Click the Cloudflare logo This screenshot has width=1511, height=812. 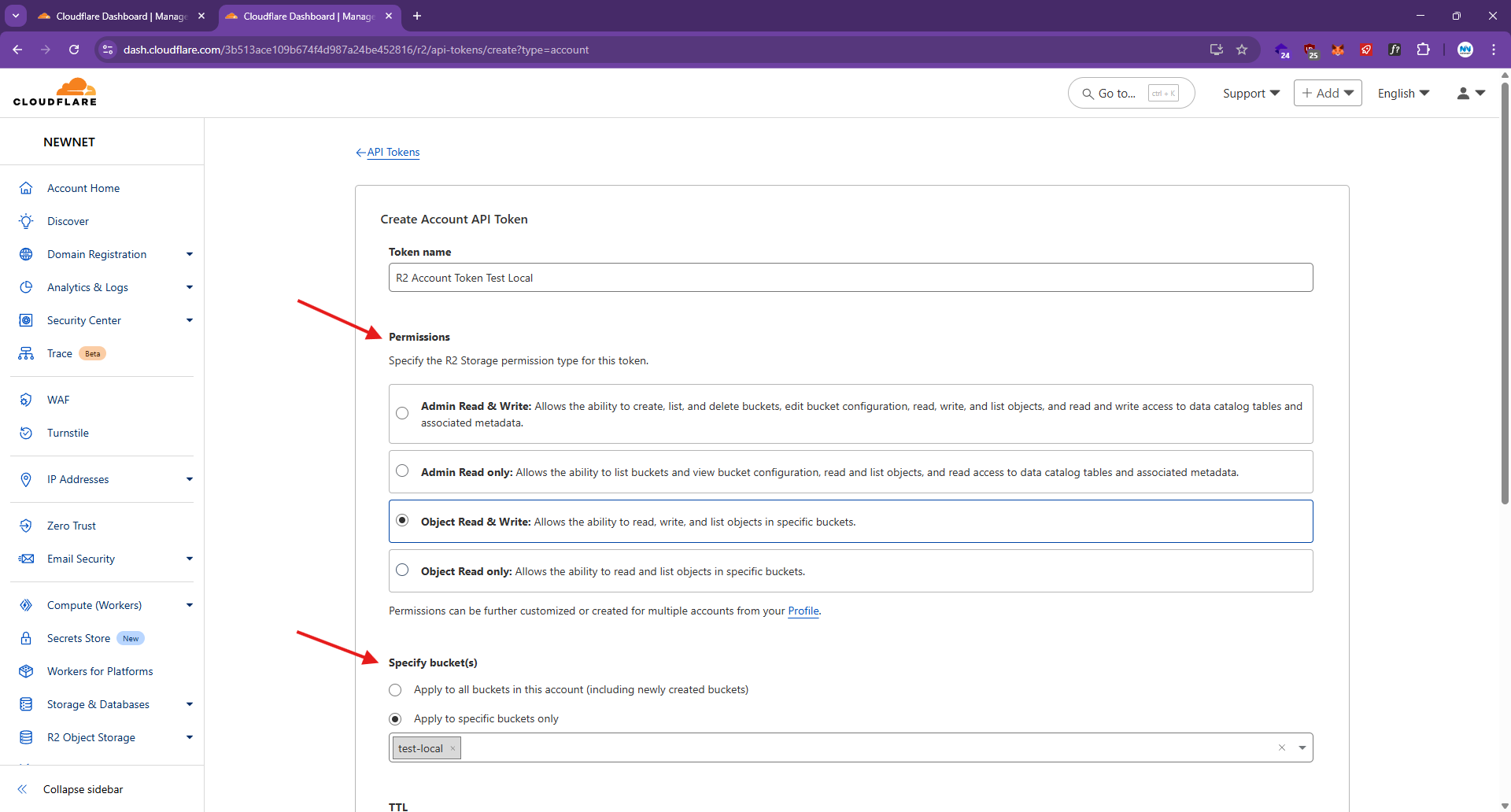(x=55, y=92)
